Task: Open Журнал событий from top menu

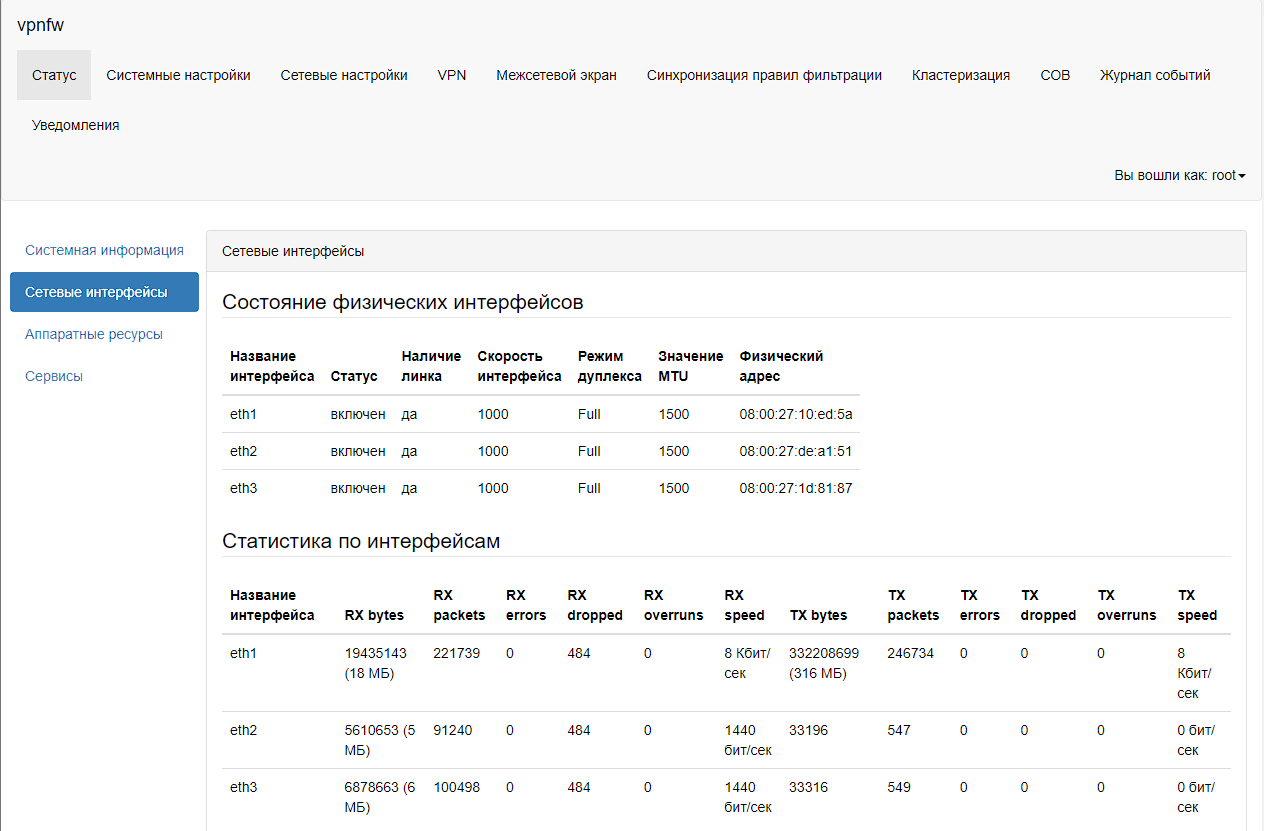Action: point(1155,75)
